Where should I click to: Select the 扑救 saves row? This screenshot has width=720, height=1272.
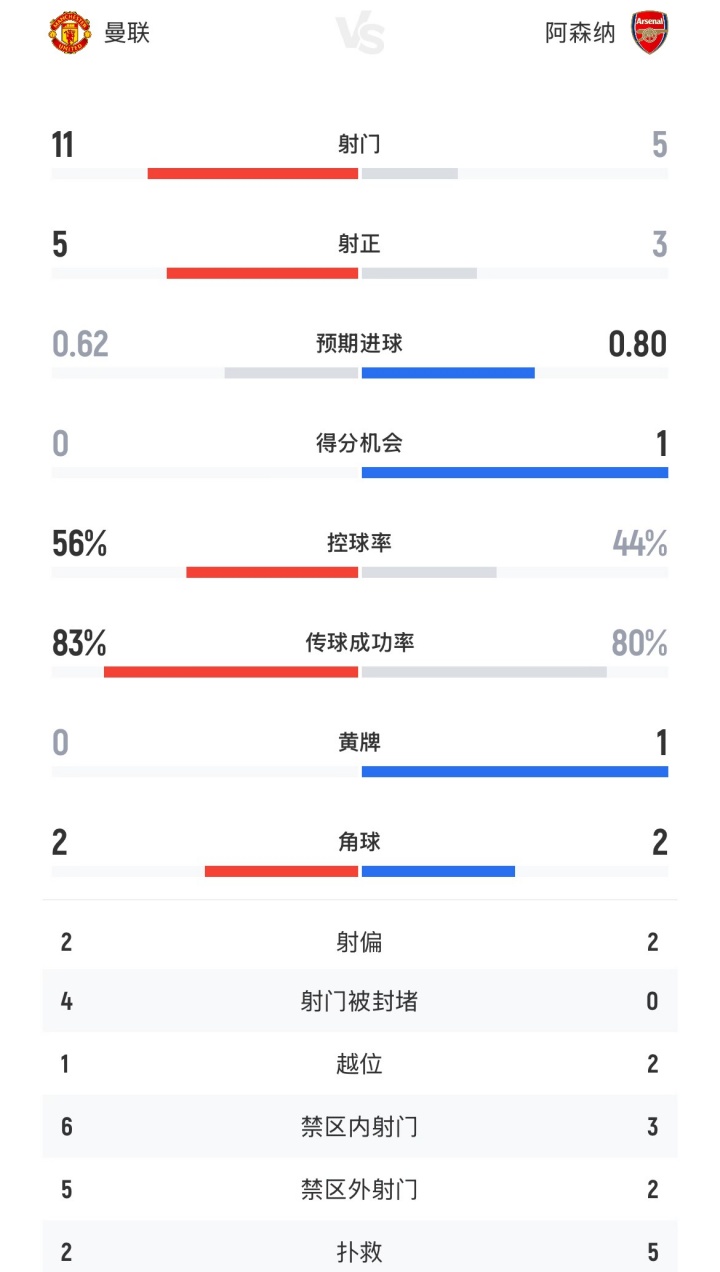360,1250
